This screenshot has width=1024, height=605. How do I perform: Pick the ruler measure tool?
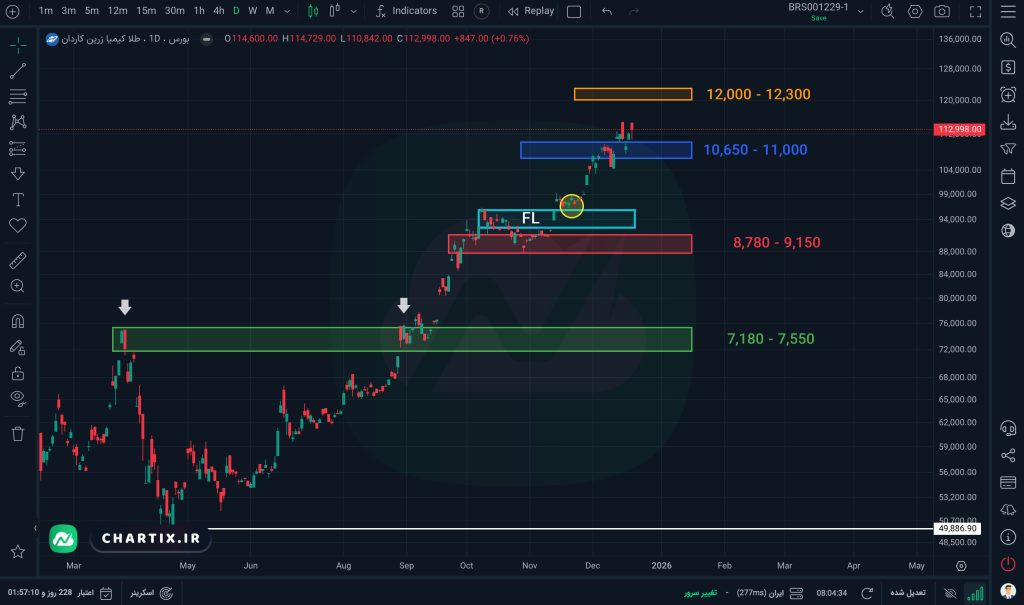(17, 260)
